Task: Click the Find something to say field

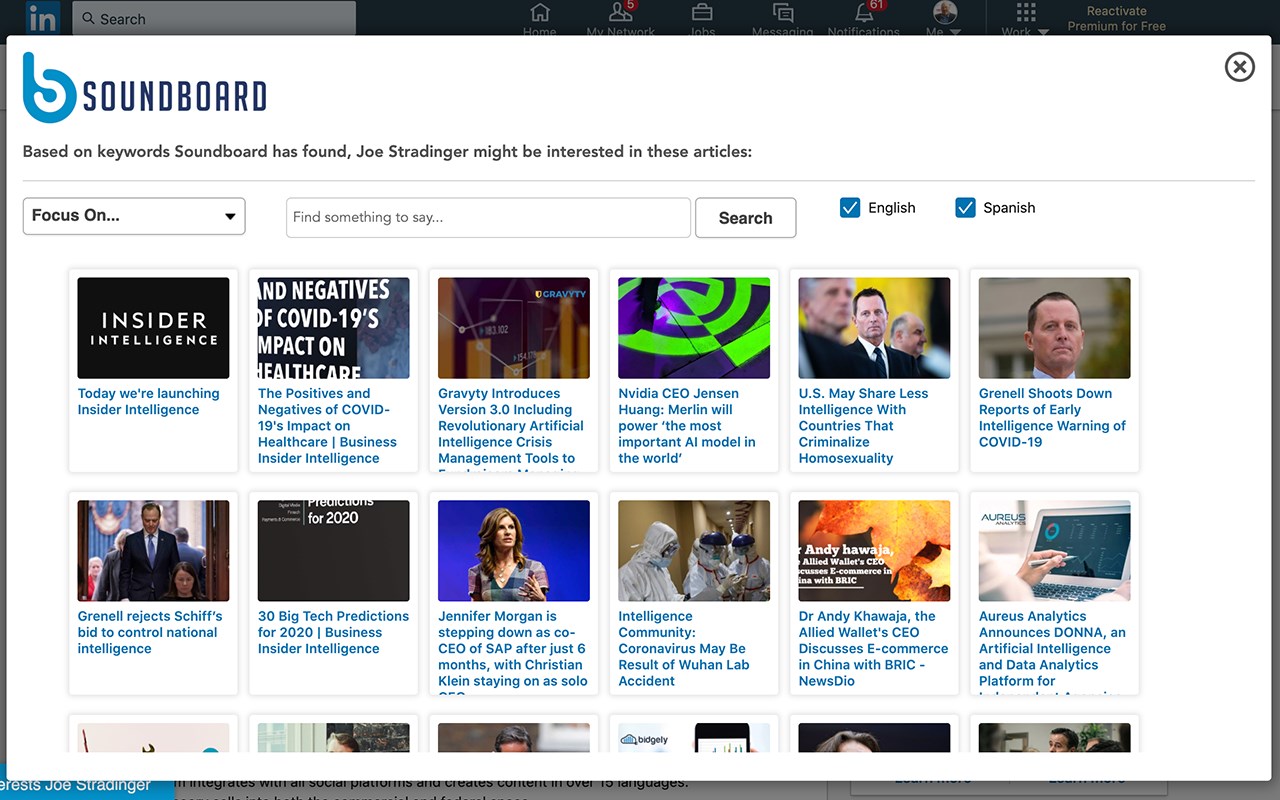Action: pyautogui.click(x=488, y=218)
